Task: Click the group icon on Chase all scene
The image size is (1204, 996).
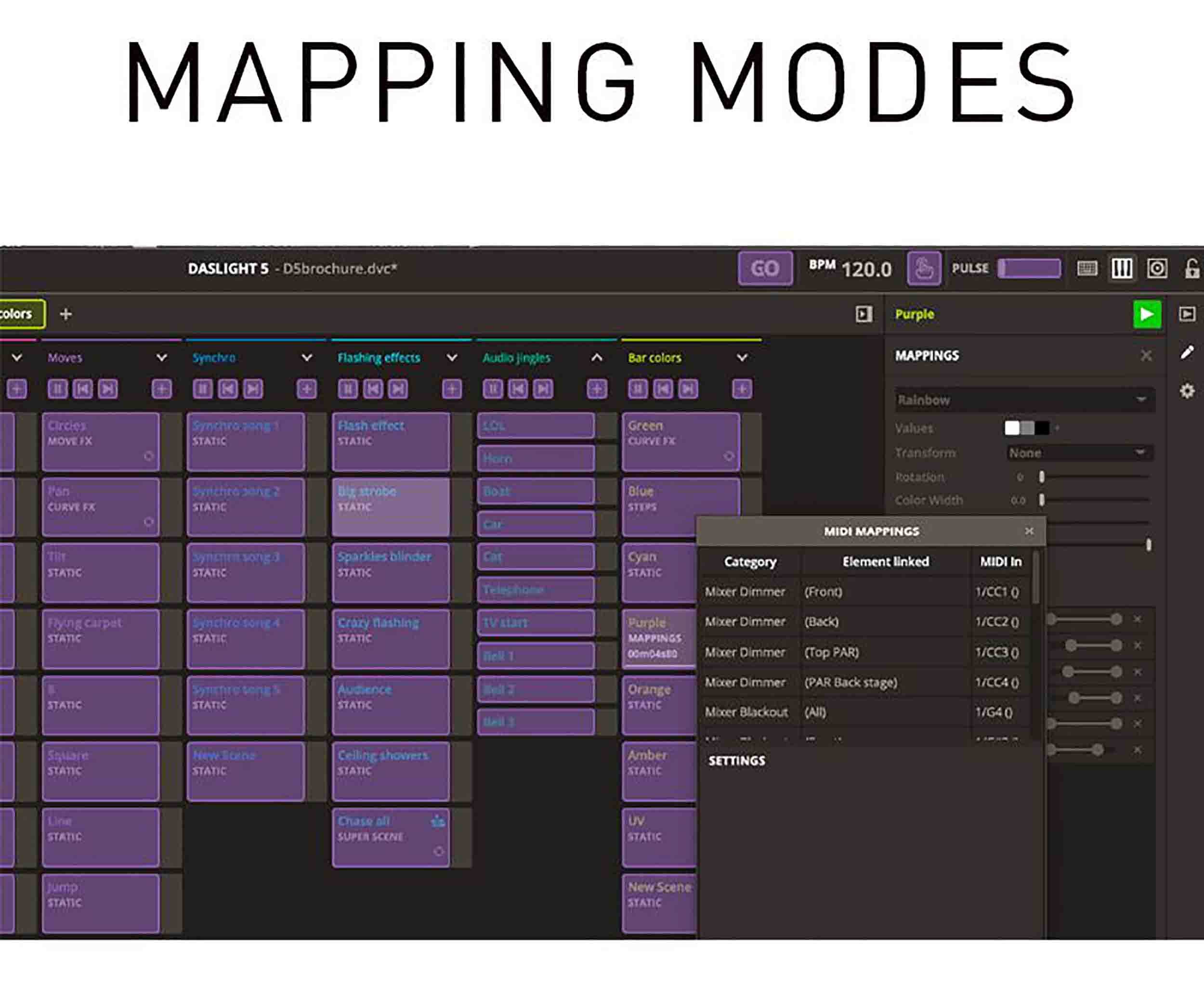Action: coord(438,822)
